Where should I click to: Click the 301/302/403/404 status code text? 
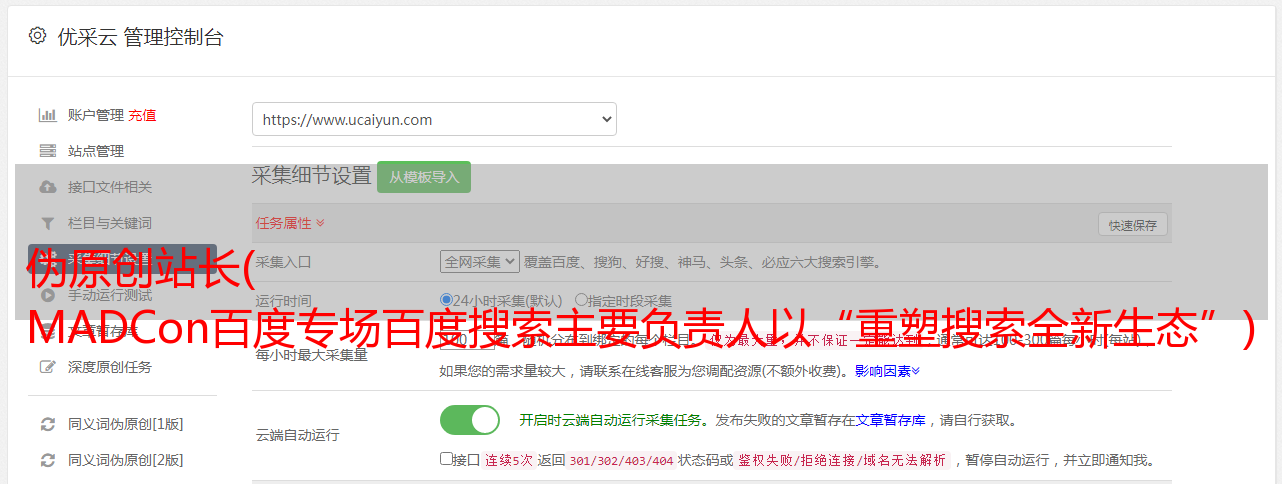pos(621,461)
